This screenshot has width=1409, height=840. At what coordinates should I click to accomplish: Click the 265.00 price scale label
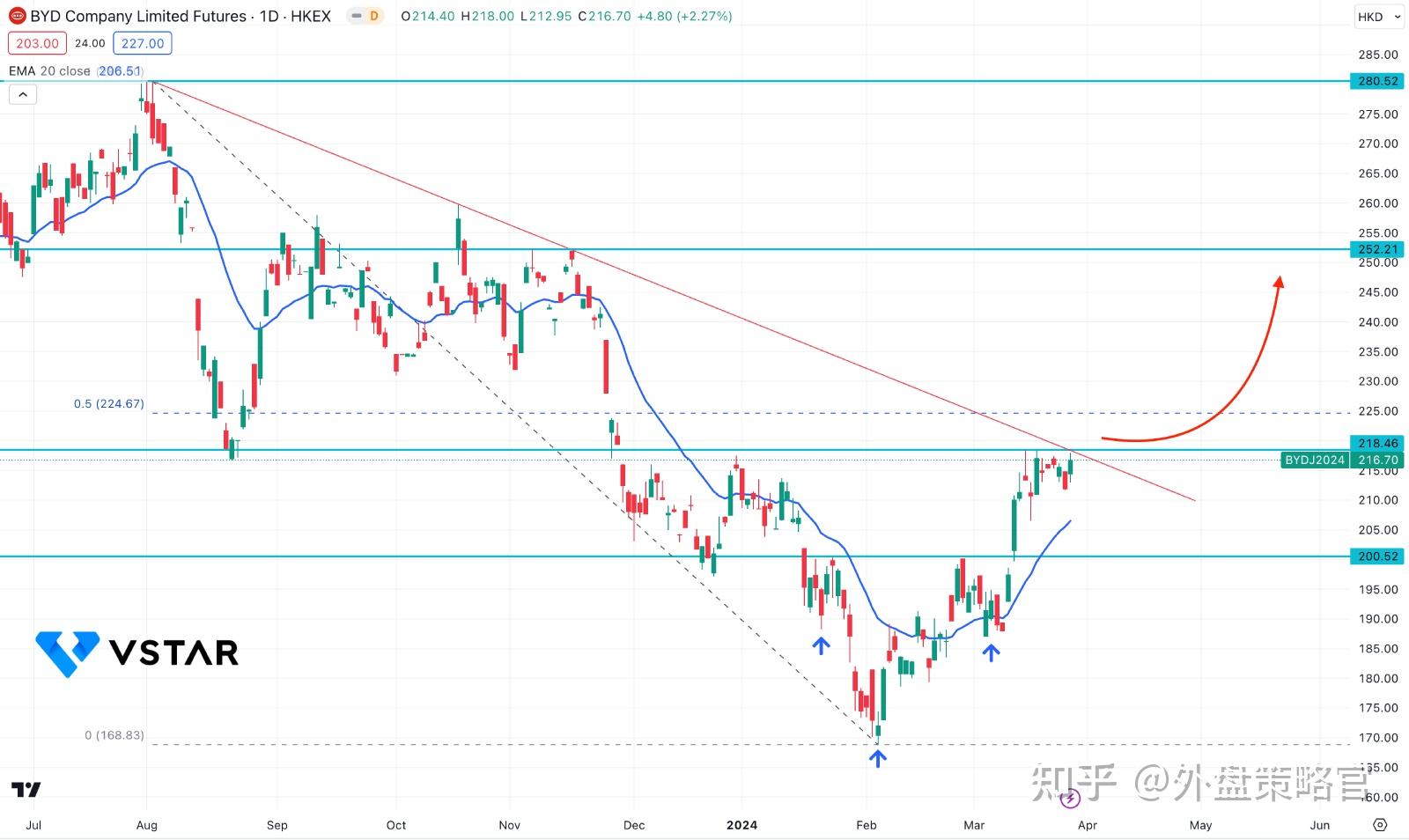[x=1378, y=173]
